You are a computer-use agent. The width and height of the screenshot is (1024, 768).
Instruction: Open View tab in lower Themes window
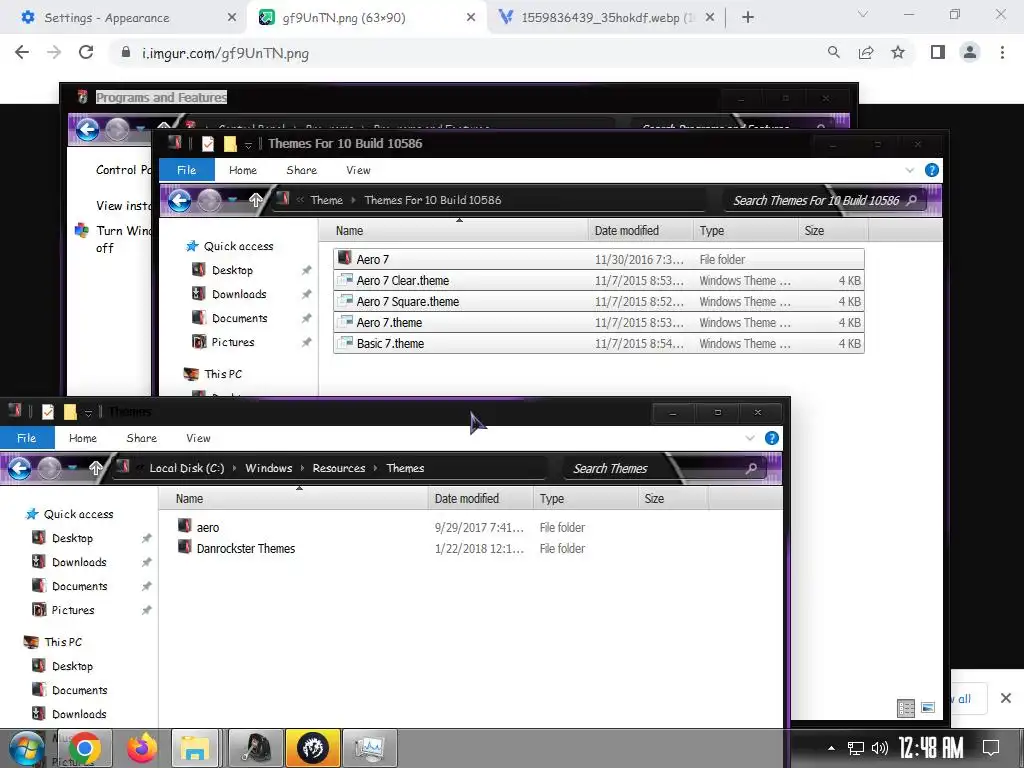pyautogui.click(x=198, y=438)
